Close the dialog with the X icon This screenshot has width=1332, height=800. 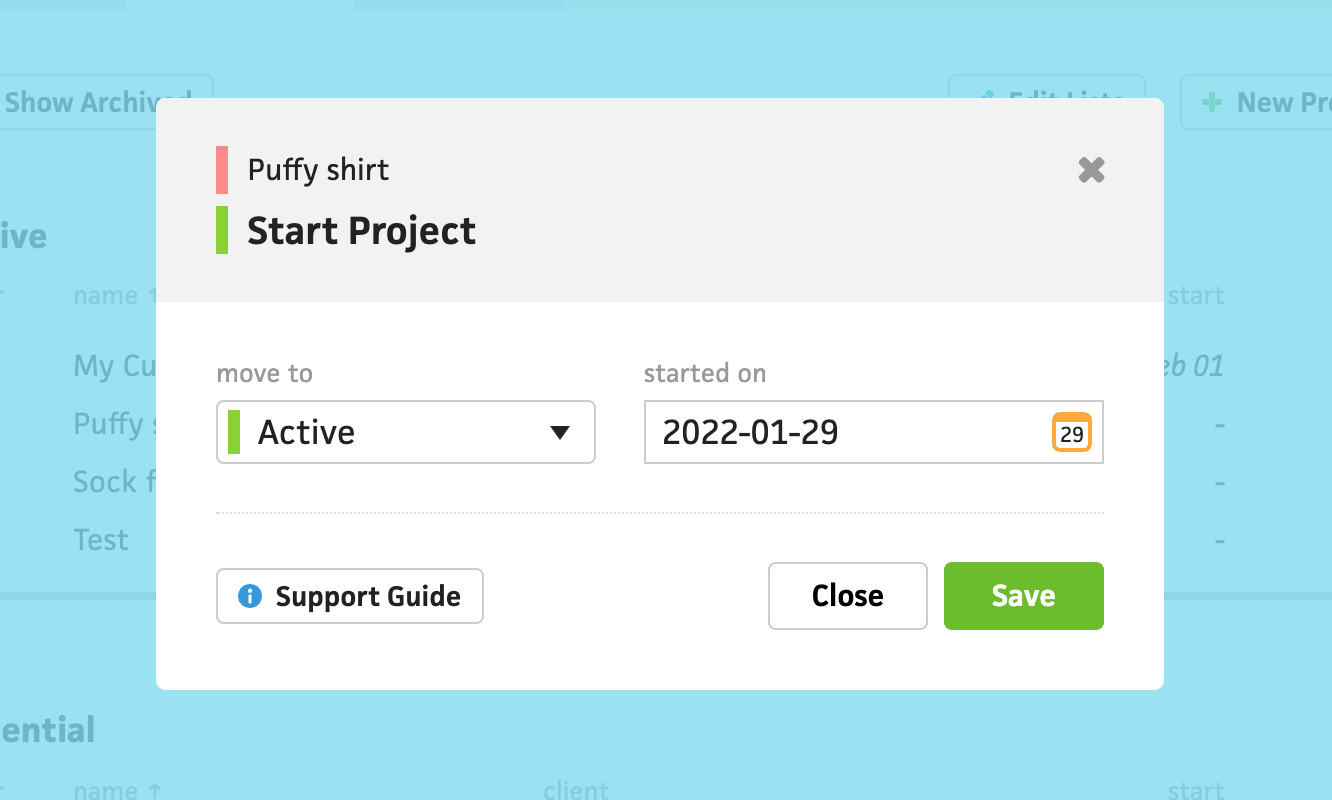click(x=1091, y=170)
